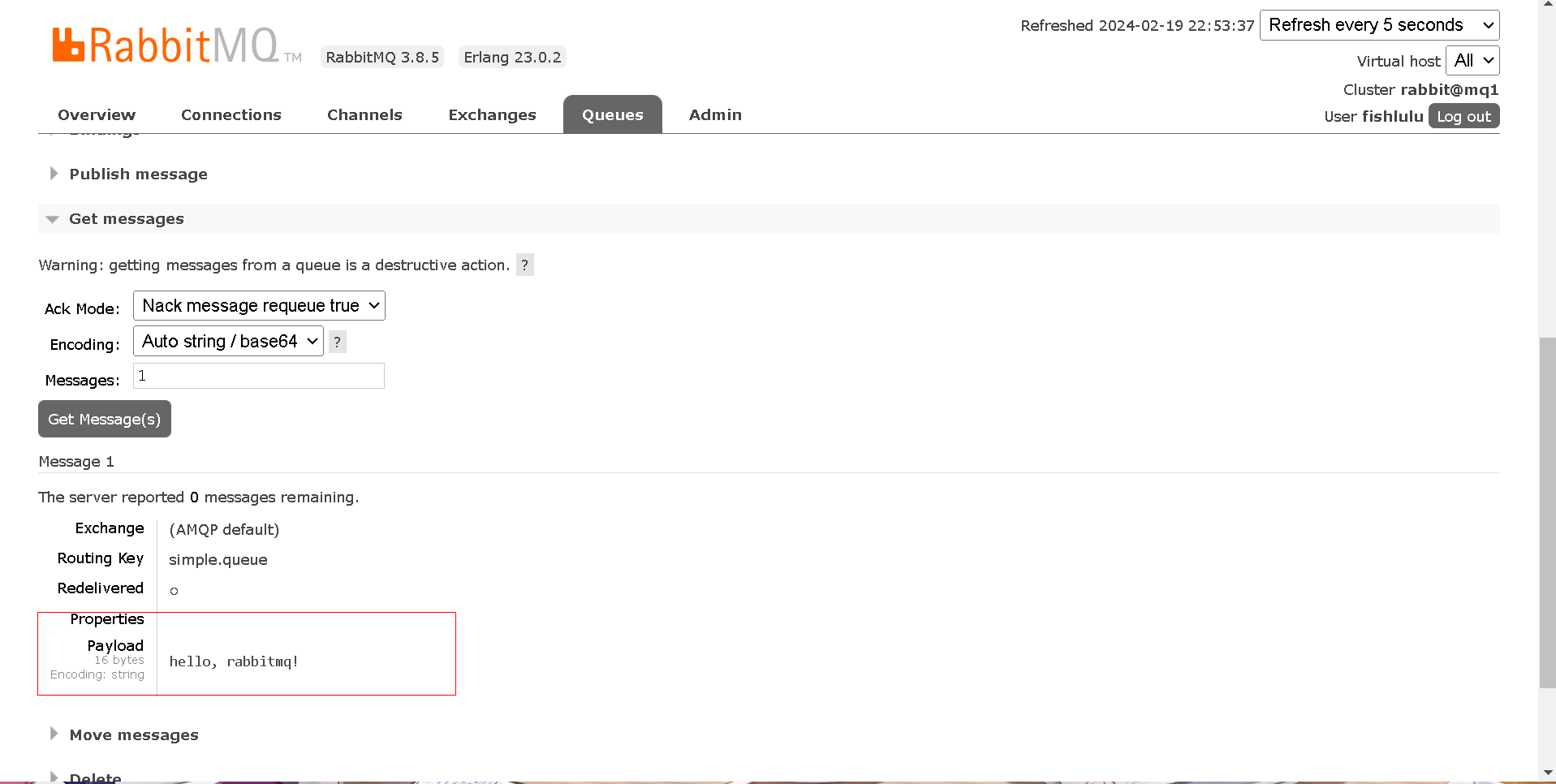1556x784 pixels.
Task: Click the (AMQP default) exchange value
Action: 224,530
